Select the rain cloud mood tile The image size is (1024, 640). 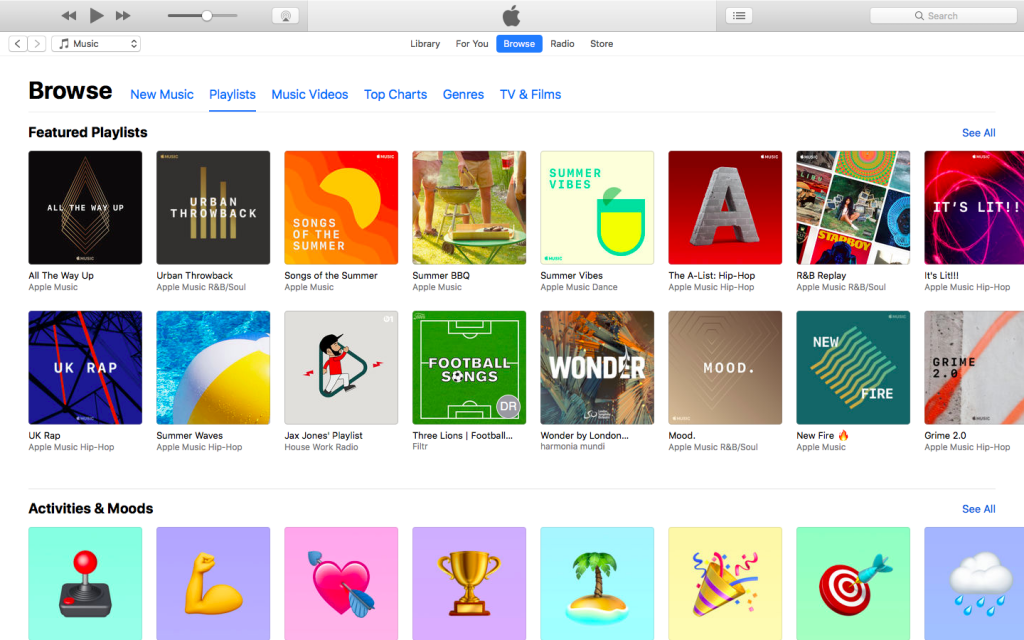coord(974,583)
